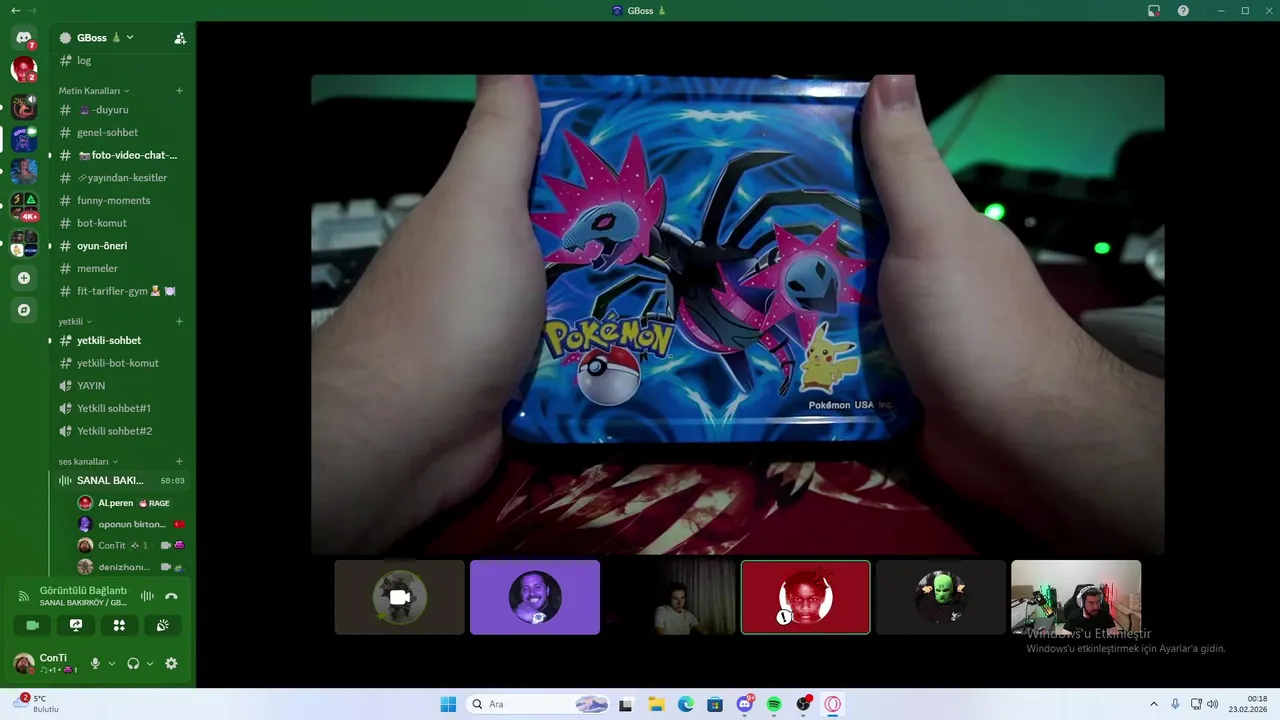Open Microsoft Edge from the taskbar
Viewport: 1280px width, 720px height.
click(x=686, y=704)
